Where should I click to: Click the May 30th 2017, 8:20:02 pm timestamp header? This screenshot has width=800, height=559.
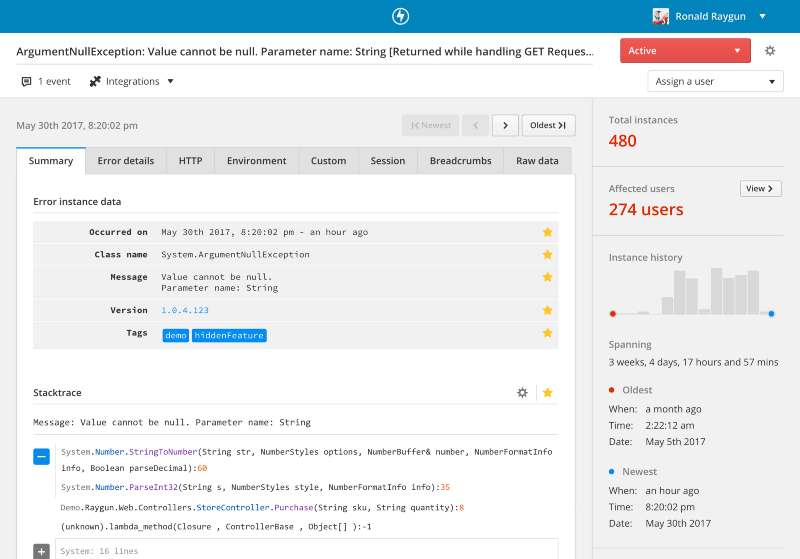click(77, 125)
